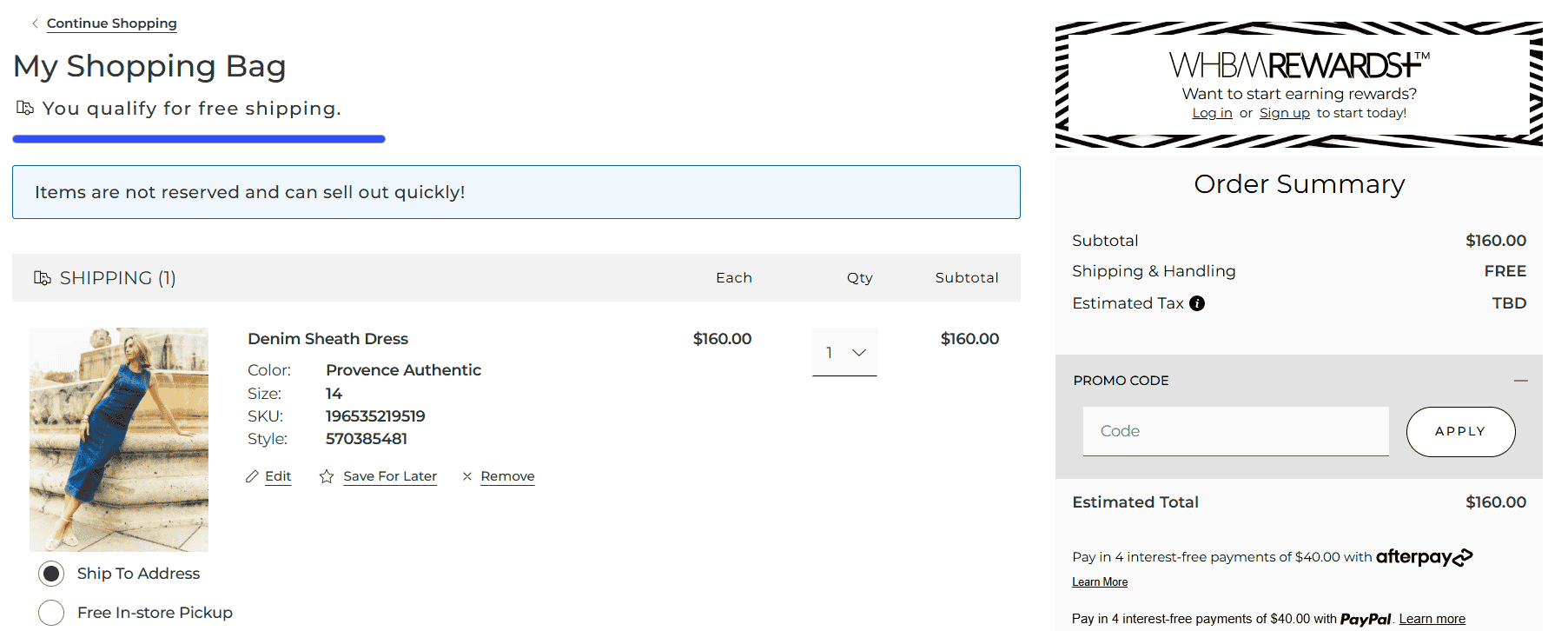Click the Estimated Tax info icon
The width and height of the screenshot is (1568, 631).
point(1197,303)
